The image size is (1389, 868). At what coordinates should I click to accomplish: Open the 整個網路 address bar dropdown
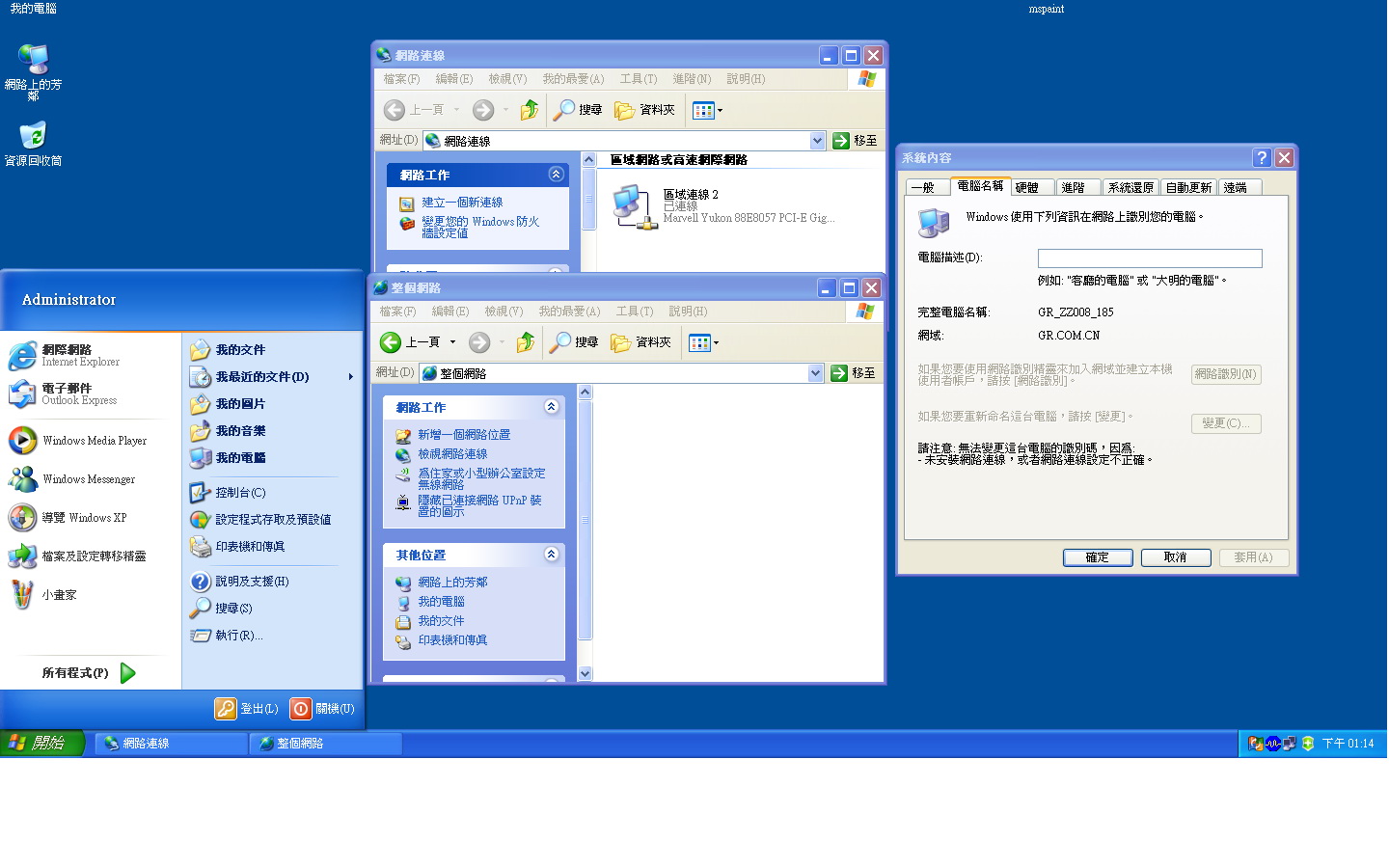[x=816, y=373]
